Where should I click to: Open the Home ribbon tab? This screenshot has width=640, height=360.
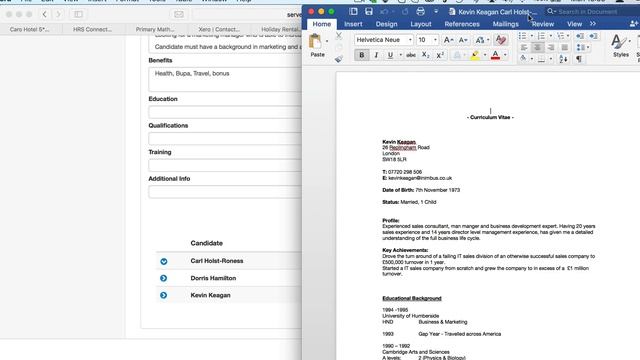tap(322, 24)
